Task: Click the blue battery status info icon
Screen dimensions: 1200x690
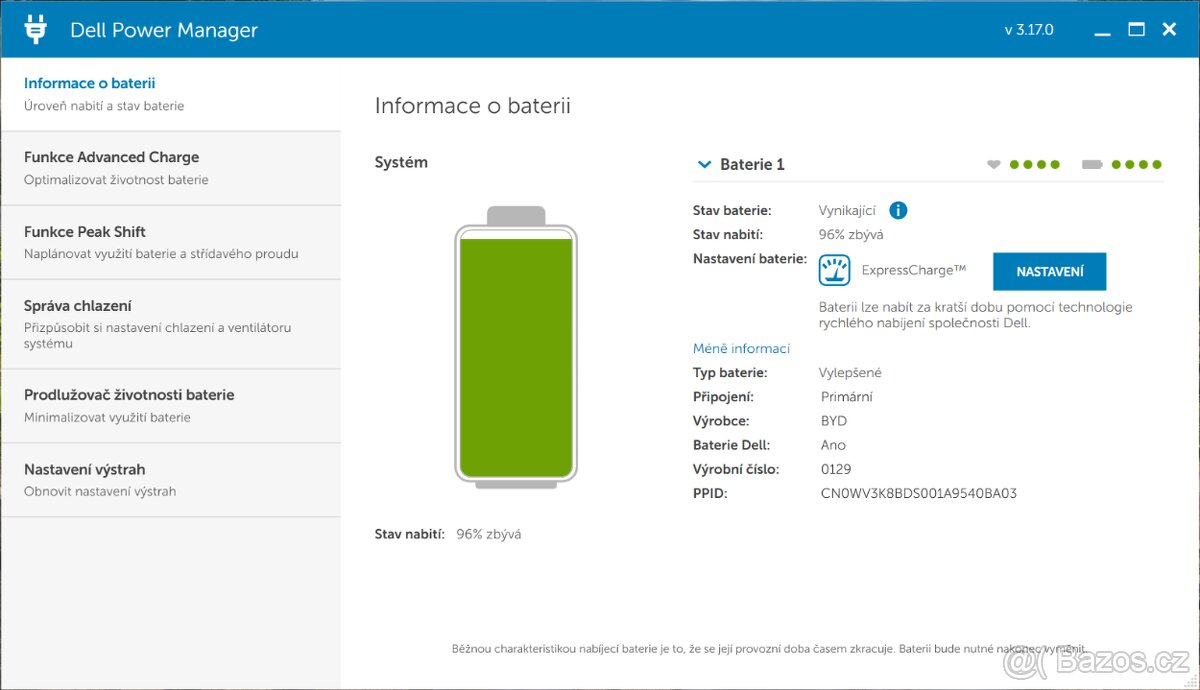Action: 898,211
